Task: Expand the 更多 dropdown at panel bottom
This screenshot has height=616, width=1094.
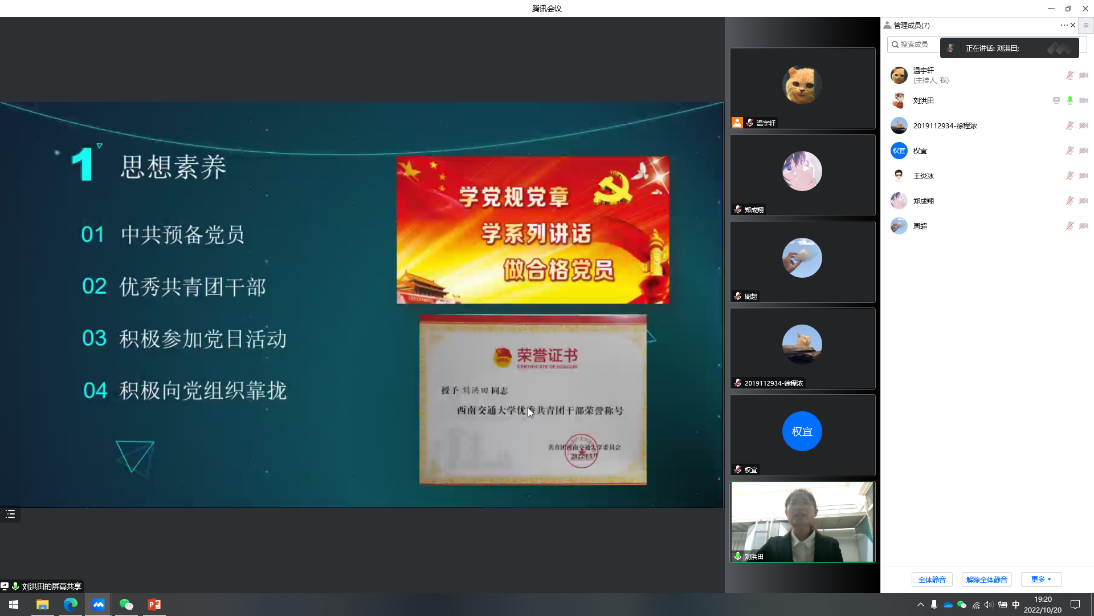Action: point(1041,579)
